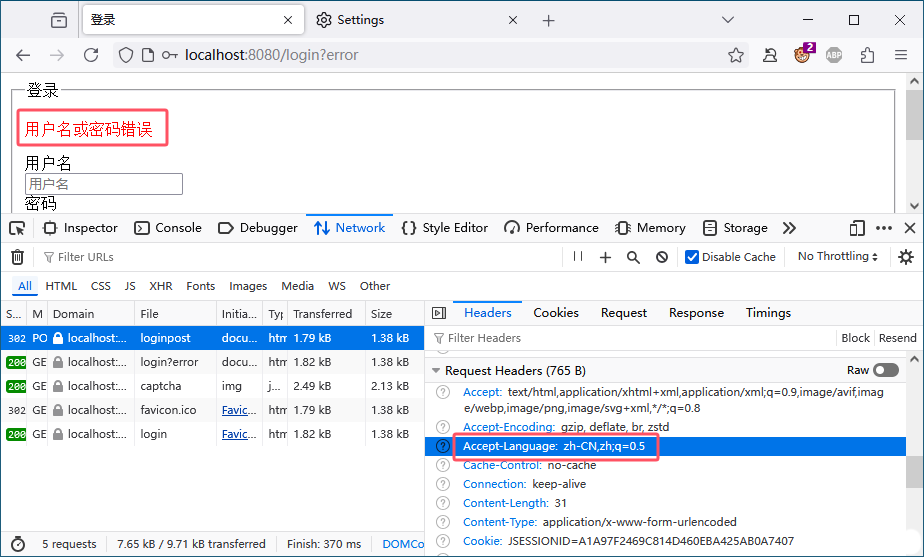
Task: Go back to the previous page
Action: coord(23,55)
